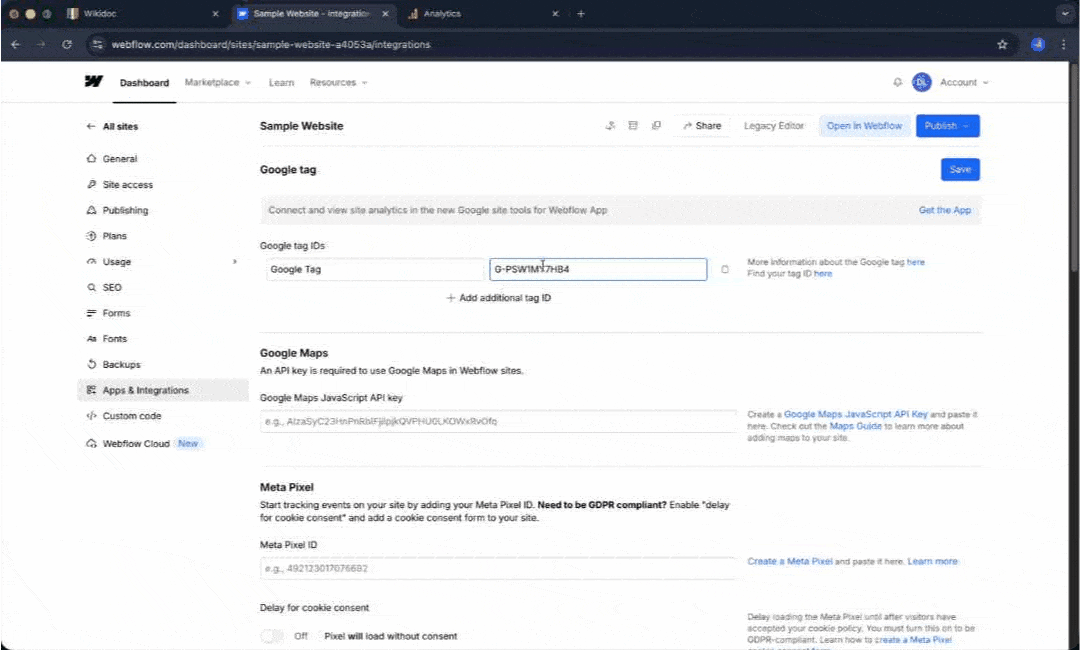Open the browser tab list chevron
The height and width of the screenshot is (650, 1080).
point(1065,13)
